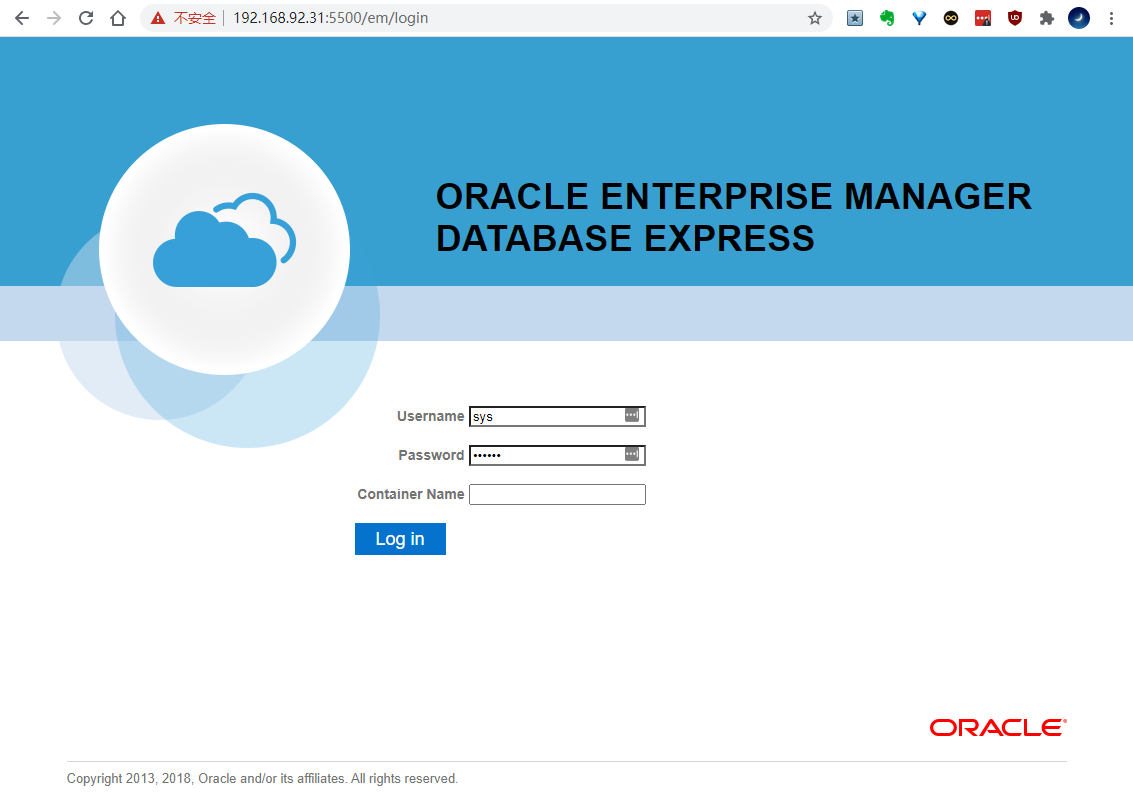Focus the Username field containing sys
1133x794 pixels.
557,416
